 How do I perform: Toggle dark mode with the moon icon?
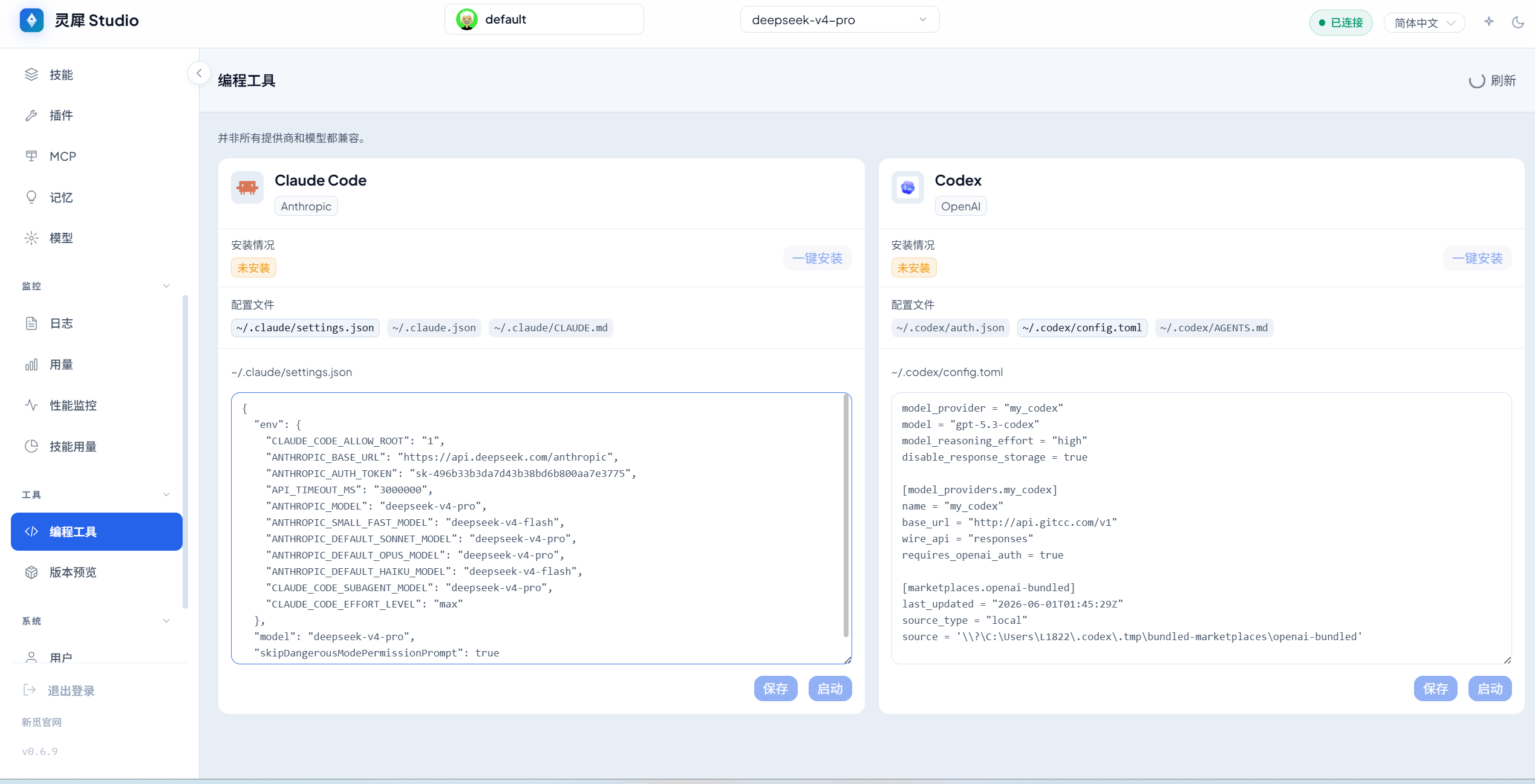pos(1518,22)
